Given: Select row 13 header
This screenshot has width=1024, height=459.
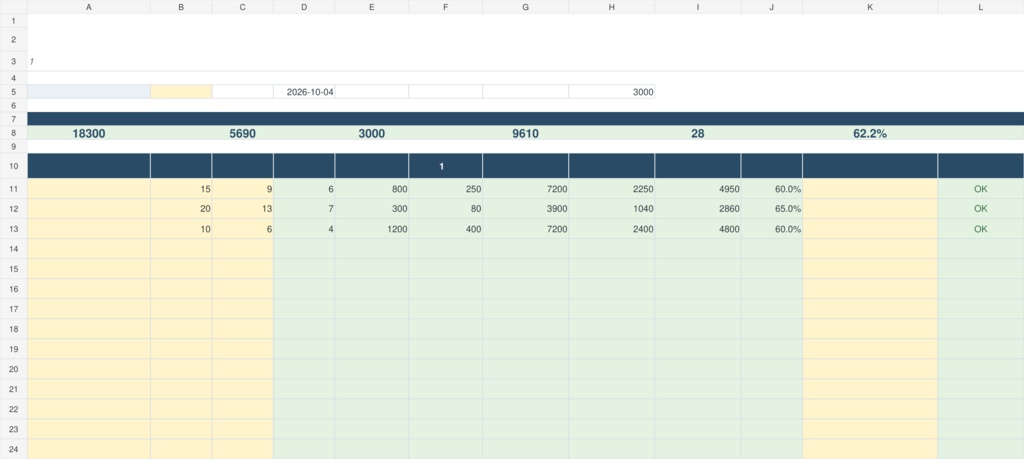Looking at the screenshot, I should (14, 229).
